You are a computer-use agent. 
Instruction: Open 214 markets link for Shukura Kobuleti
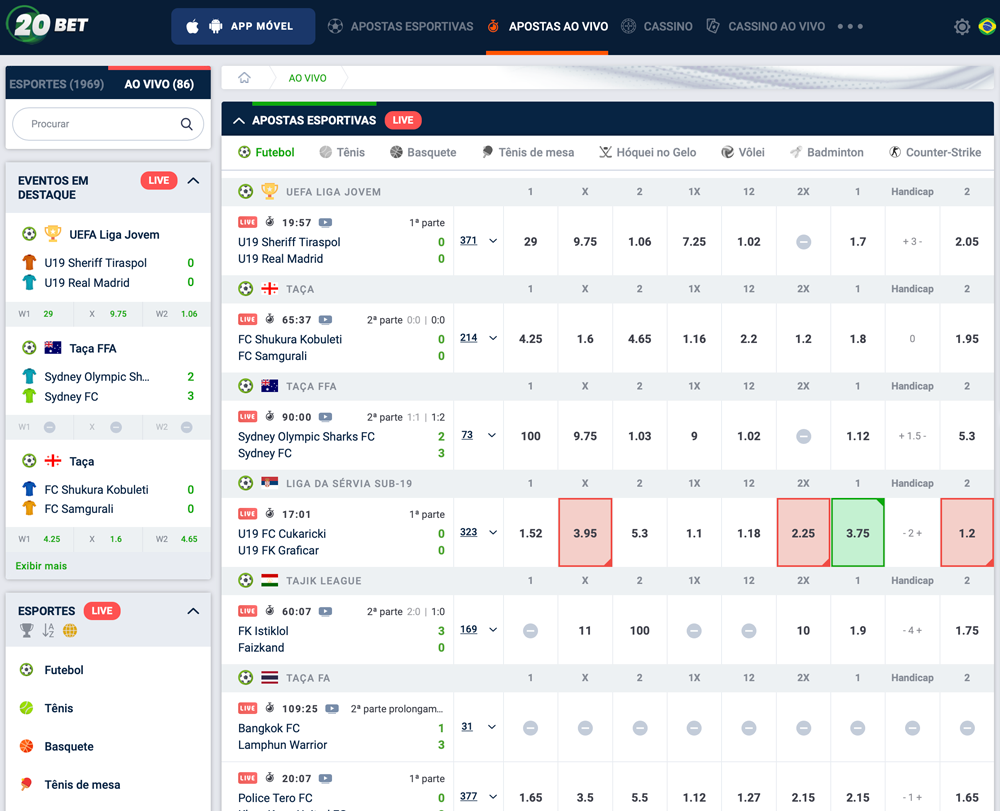[469, 337]
